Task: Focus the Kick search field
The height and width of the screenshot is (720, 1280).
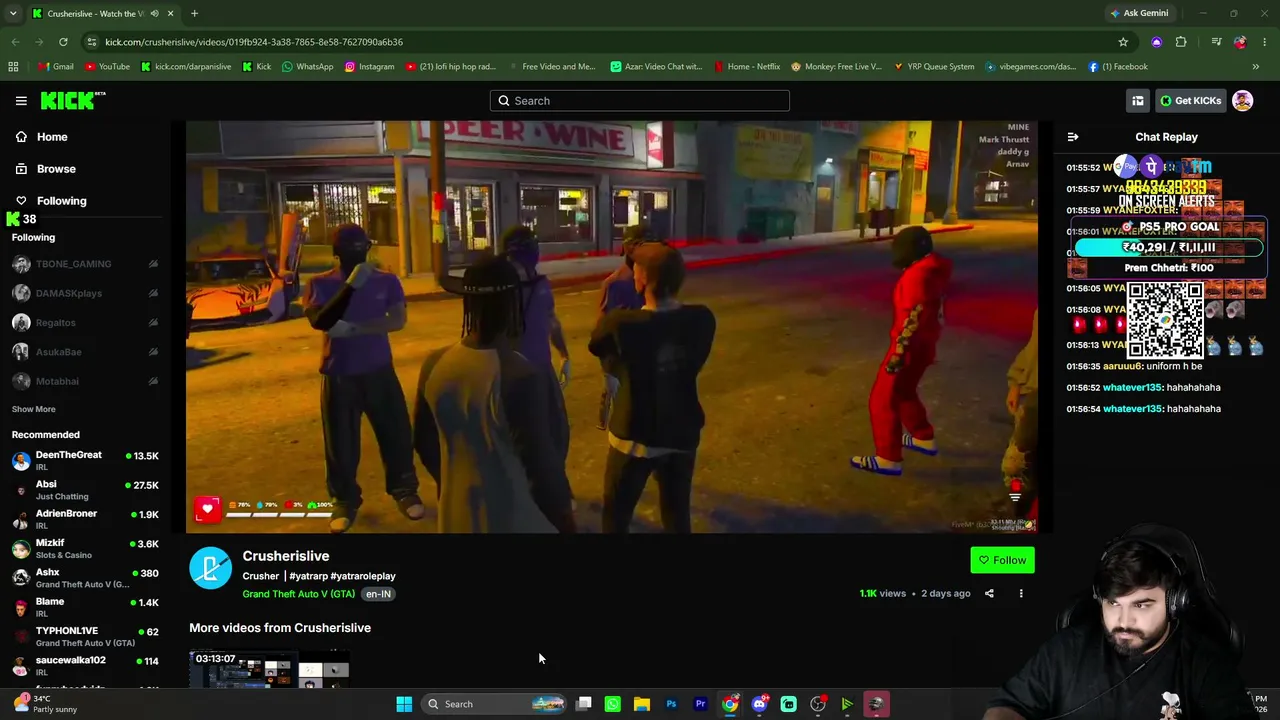Action: tap(640, 101)
